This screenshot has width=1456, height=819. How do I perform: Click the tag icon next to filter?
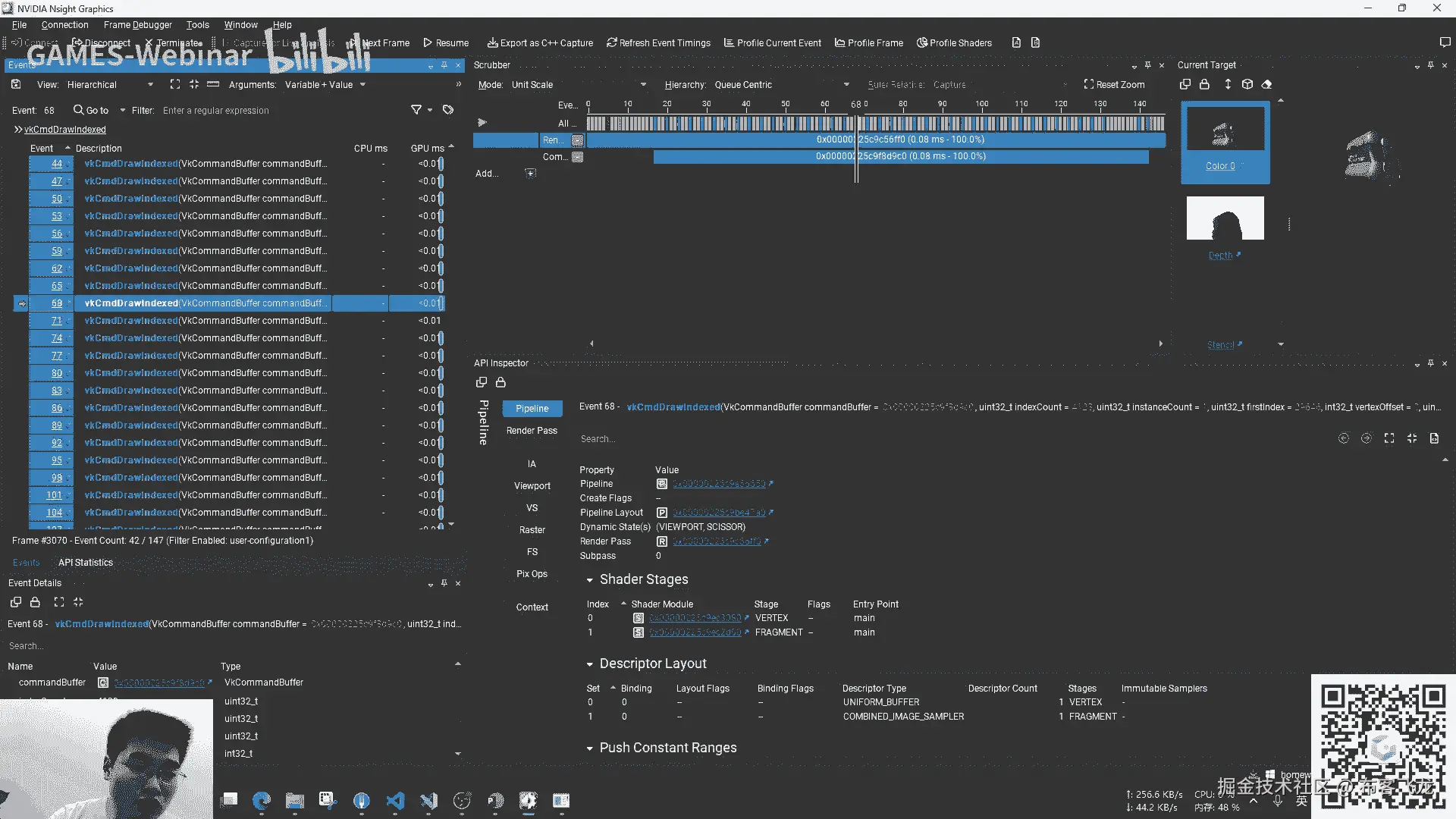click(448, 111)
